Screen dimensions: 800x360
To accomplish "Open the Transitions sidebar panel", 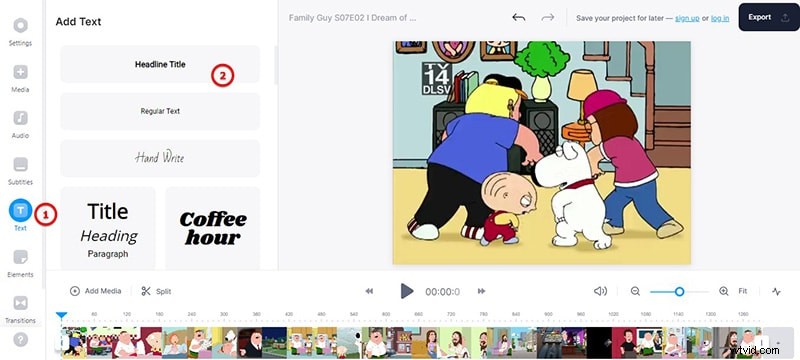I will pos(20,309).
